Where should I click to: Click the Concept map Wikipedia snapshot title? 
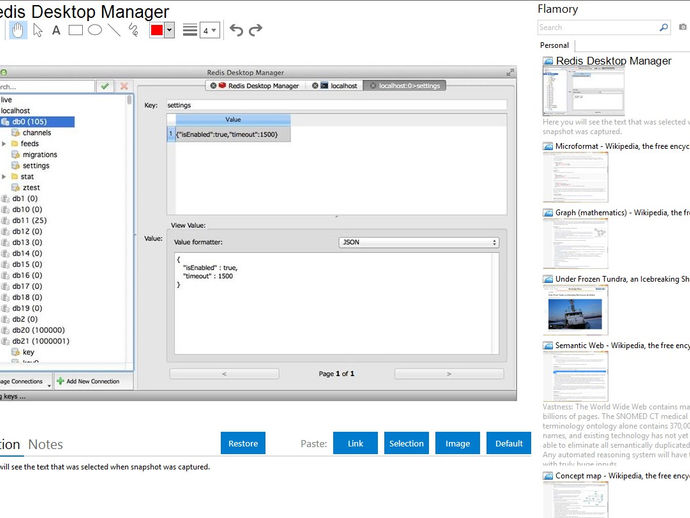tap(622, 476)
